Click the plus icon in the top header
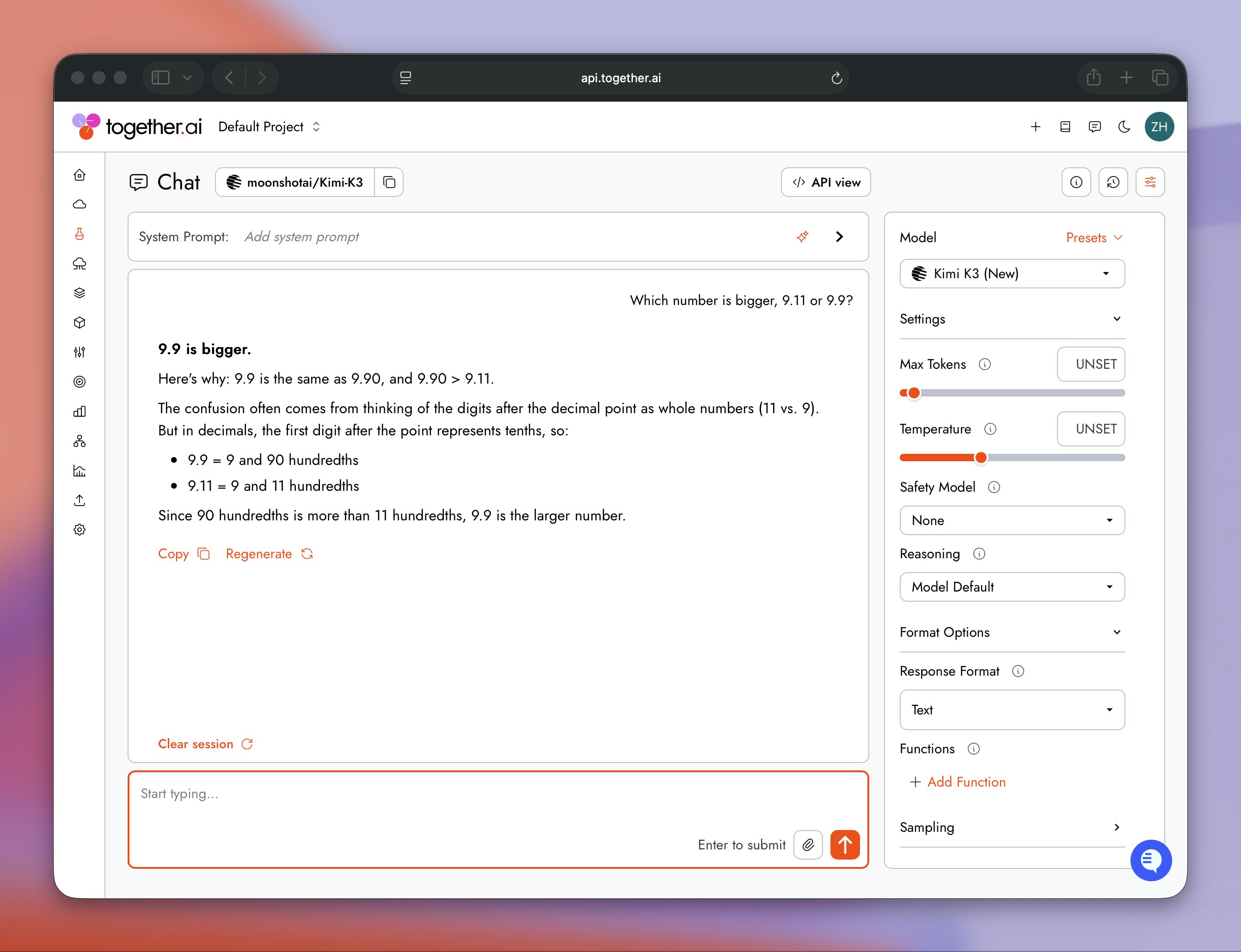Image resolution: width=1241 pixels, height=952 pixels. (1035, 126)
